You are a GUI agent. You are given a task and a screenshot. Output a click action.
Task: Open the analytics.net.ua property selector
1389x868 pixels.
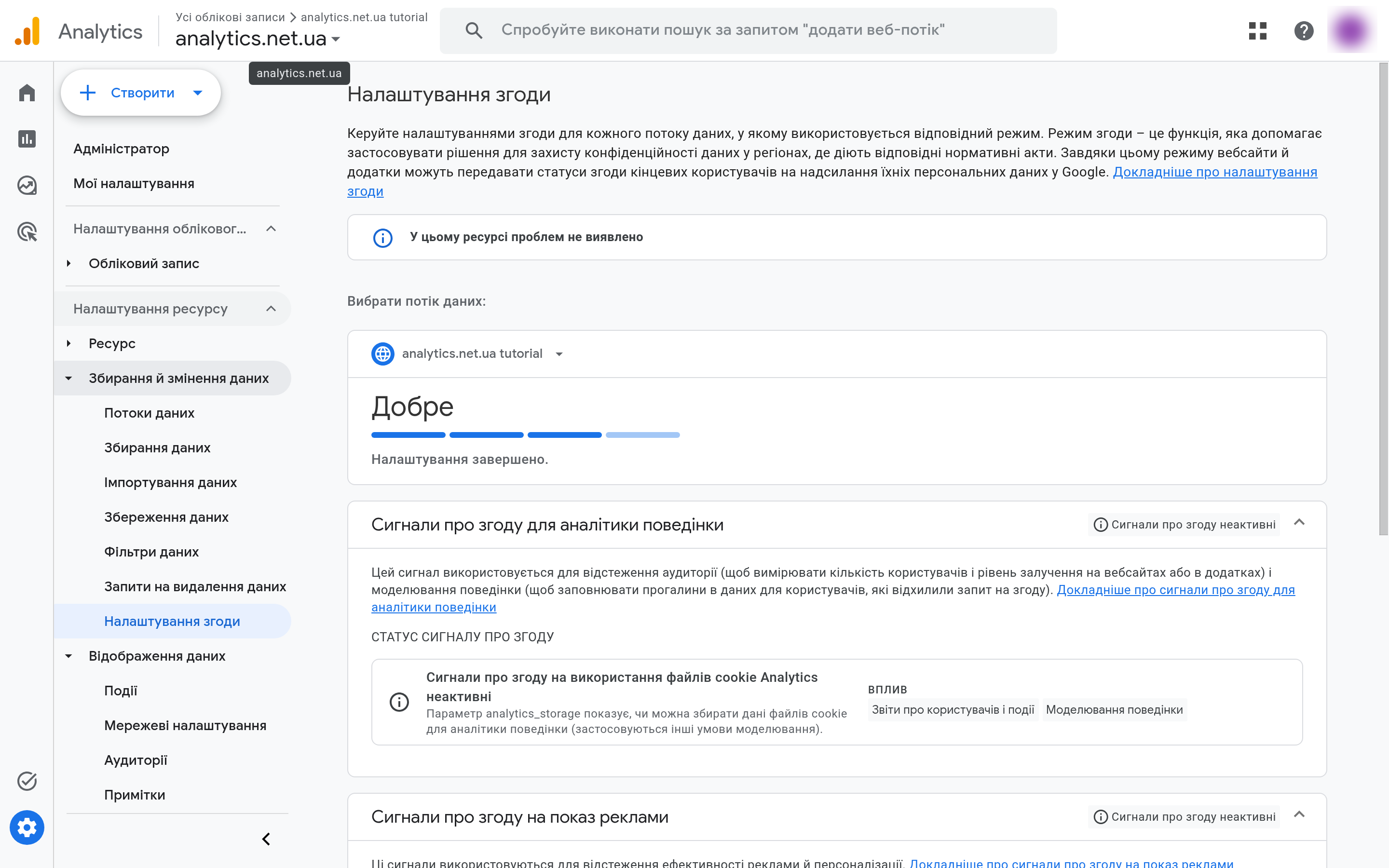[258, 39]
